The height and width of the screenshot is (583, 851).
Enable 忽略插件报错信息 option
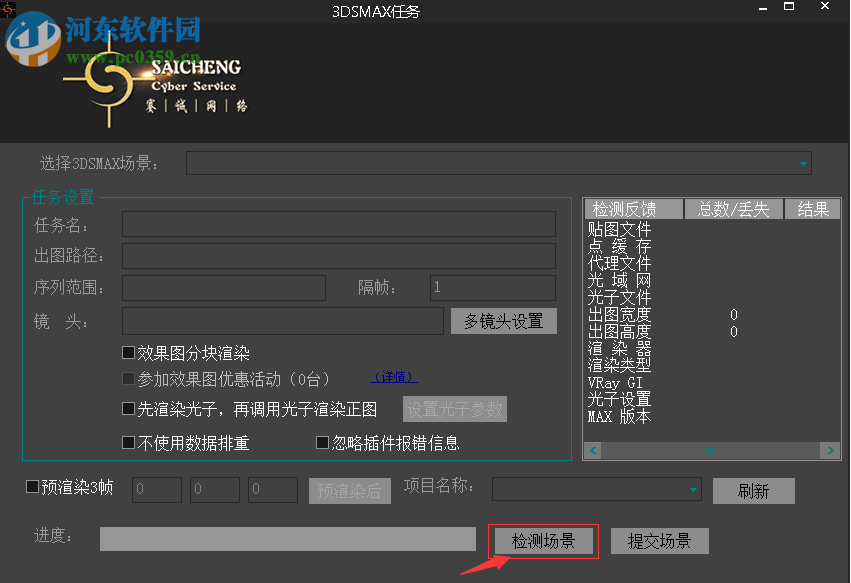[x=322, y=442]
